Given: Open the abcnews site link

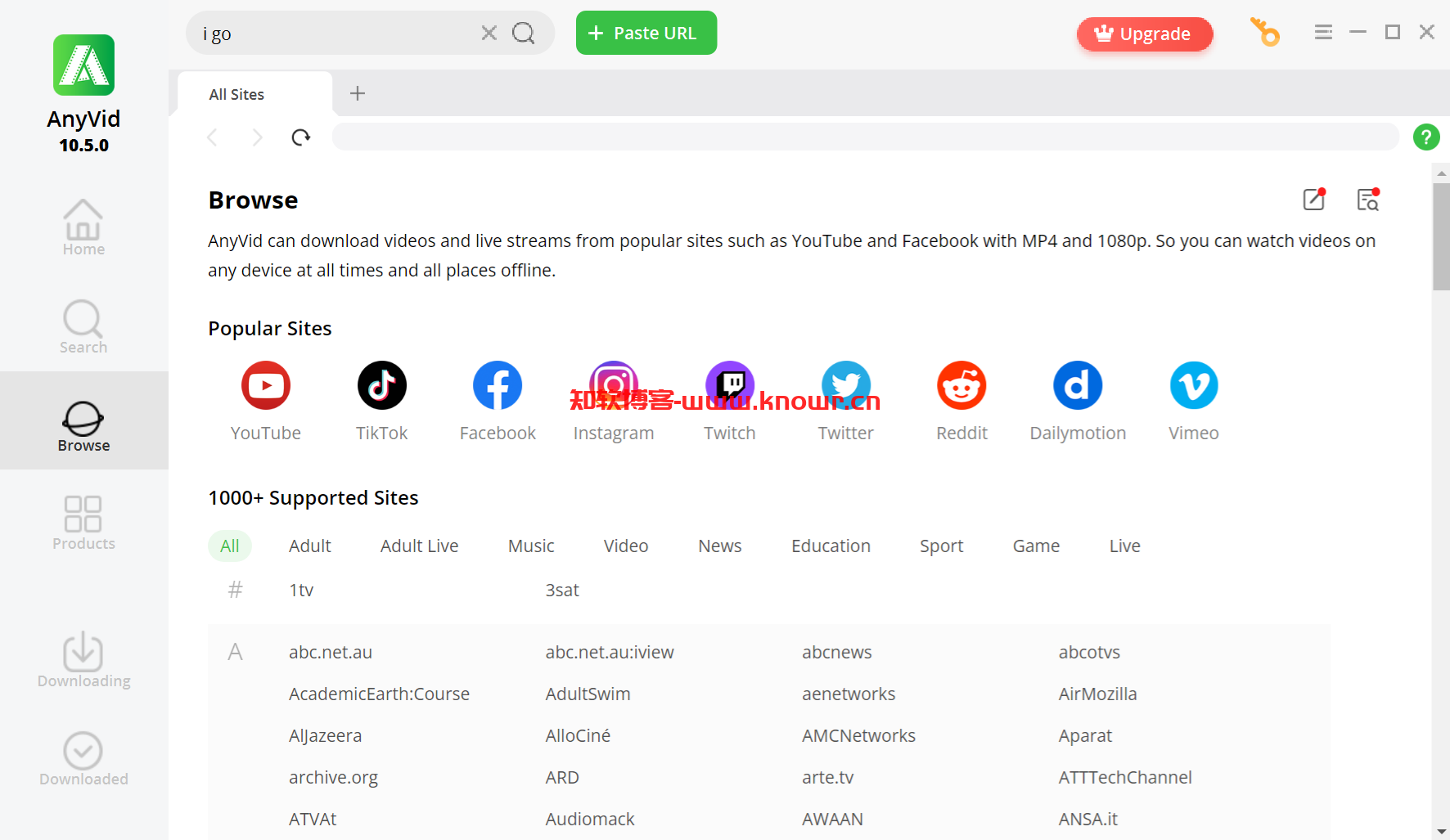Looking at the screenshot, I should tap(836, 652).
